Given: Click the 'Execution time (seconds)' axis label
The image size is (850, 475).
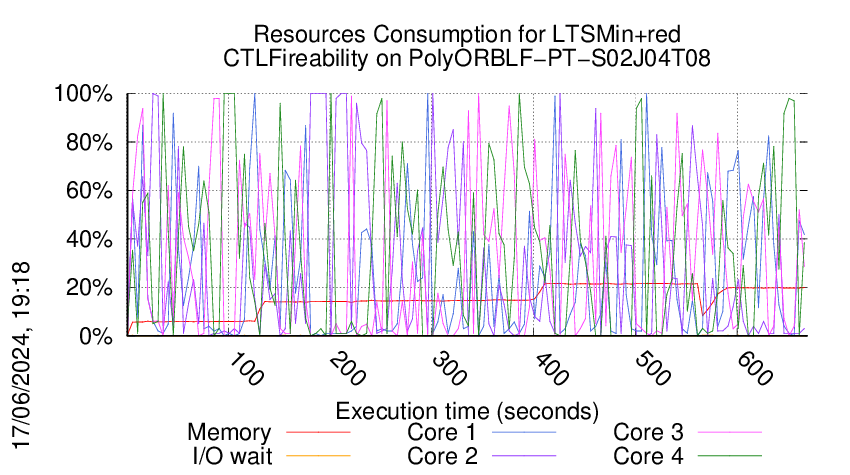Looking at the screenshot, I should pyautogui.click(x=467, y=411).
